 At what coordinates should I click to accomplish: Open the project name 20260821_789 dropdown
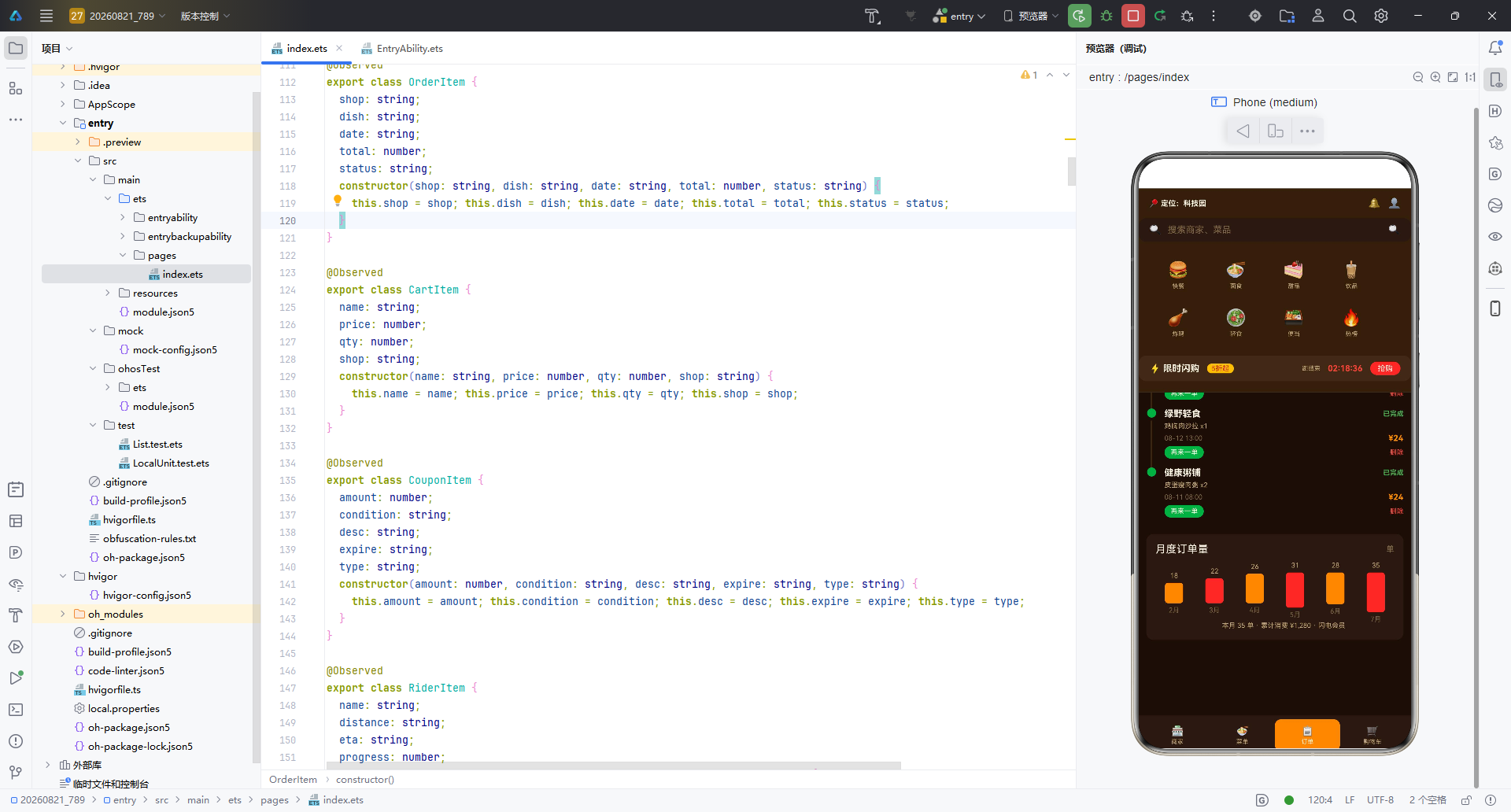[x=117, y=16]
